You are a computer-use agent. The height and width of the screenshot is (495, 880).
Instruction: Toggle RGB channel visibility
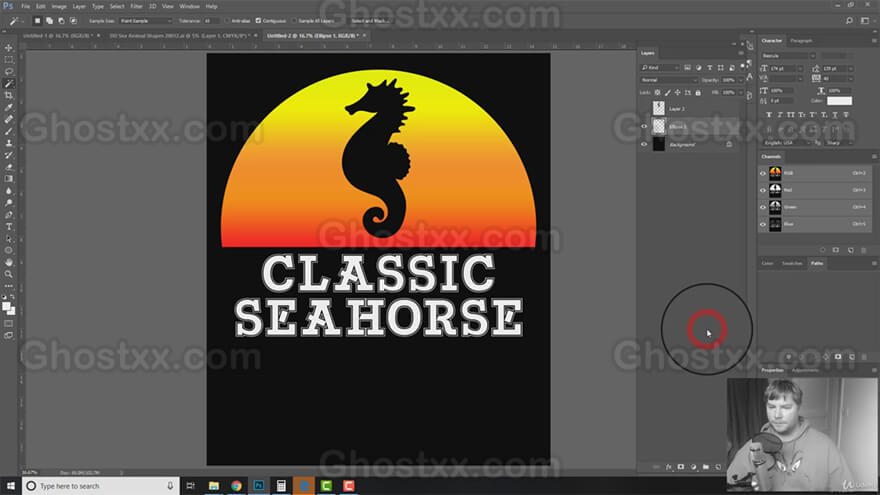(763, 173)
